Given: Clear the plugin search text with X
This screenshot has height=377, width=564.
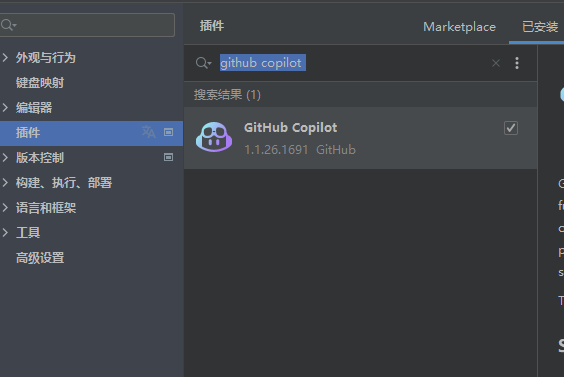Looking at the screenshot, I should tap(496, 63).
